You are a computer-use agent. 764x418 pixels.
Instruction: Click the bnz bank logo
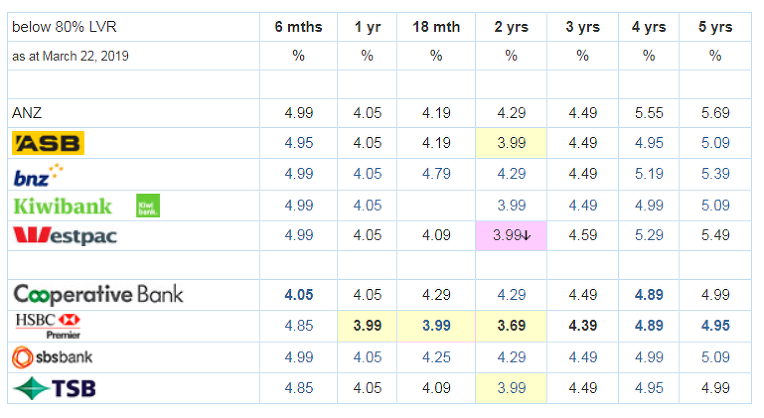click(x=38, y=176)
